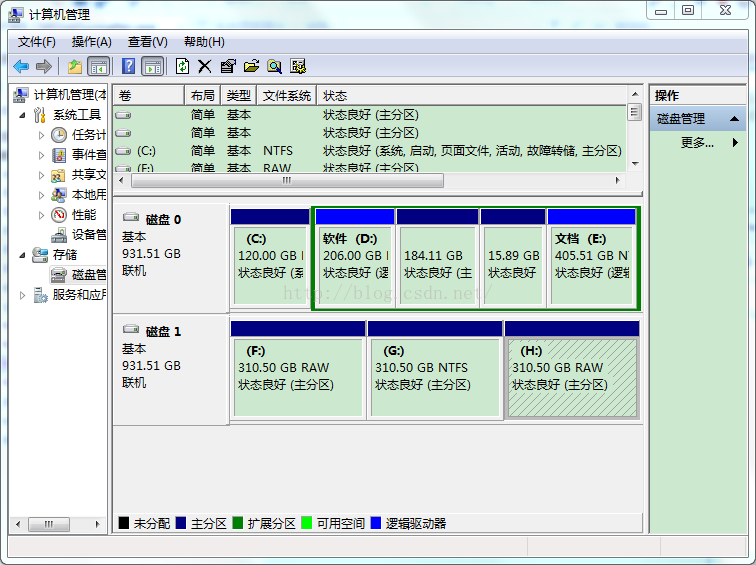Image resolution: width=756 pixels, height=565 pixels.
Task: Select the (C:) NTFS row in volume list
Action: [370, 151]
